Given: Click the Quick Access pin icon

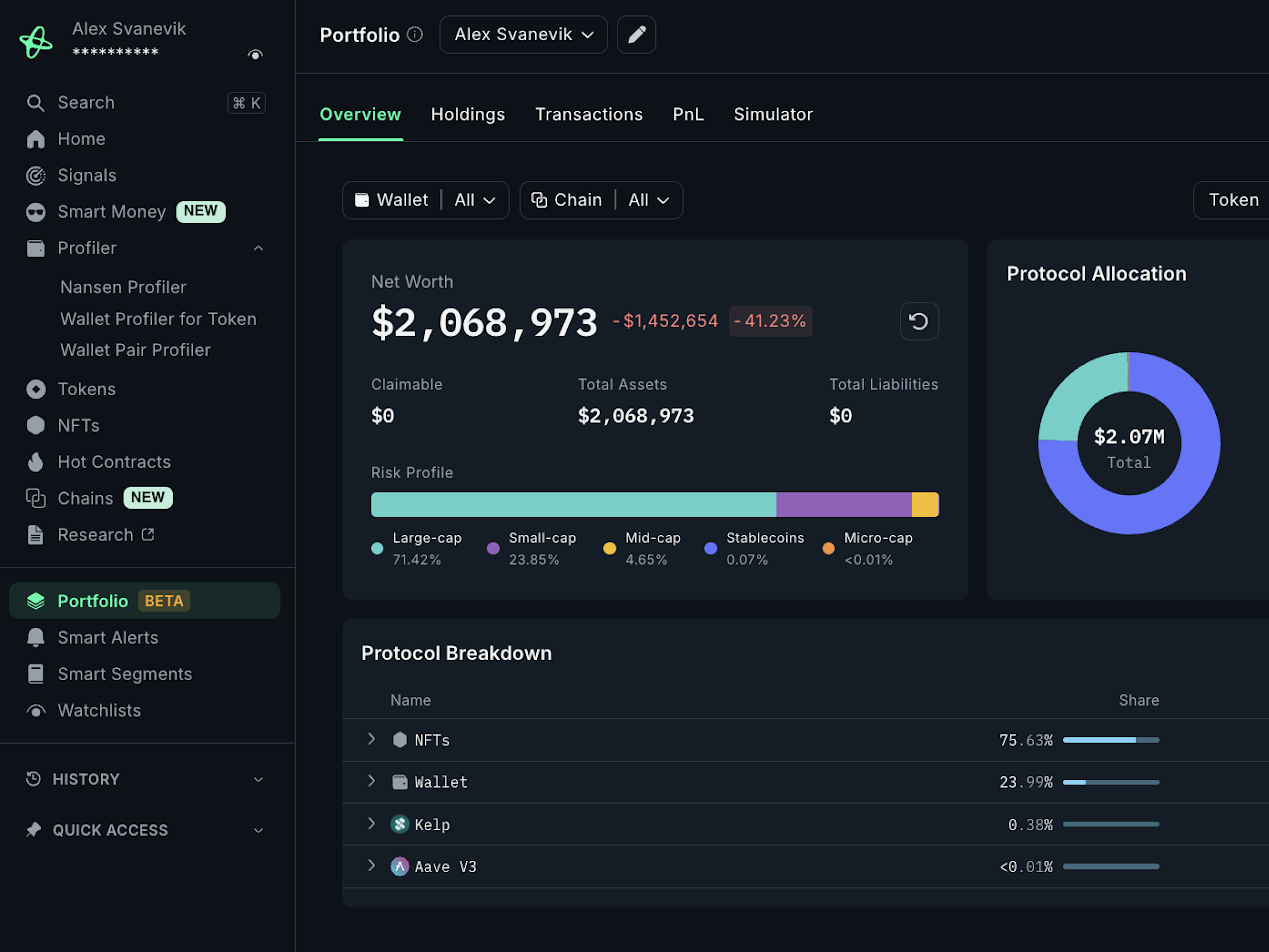Looking at the screenshot, I should (x=34, y=830).
